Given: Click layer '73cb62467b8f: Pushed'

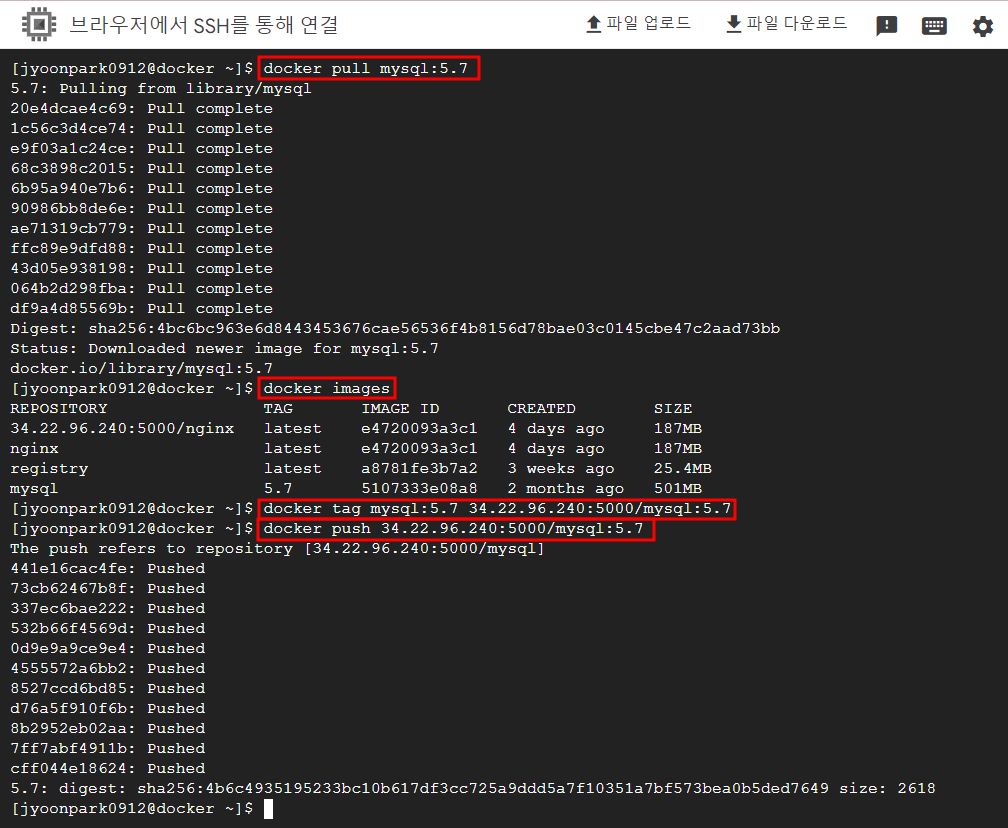Looking at the screenshot, I should [108, 588].
